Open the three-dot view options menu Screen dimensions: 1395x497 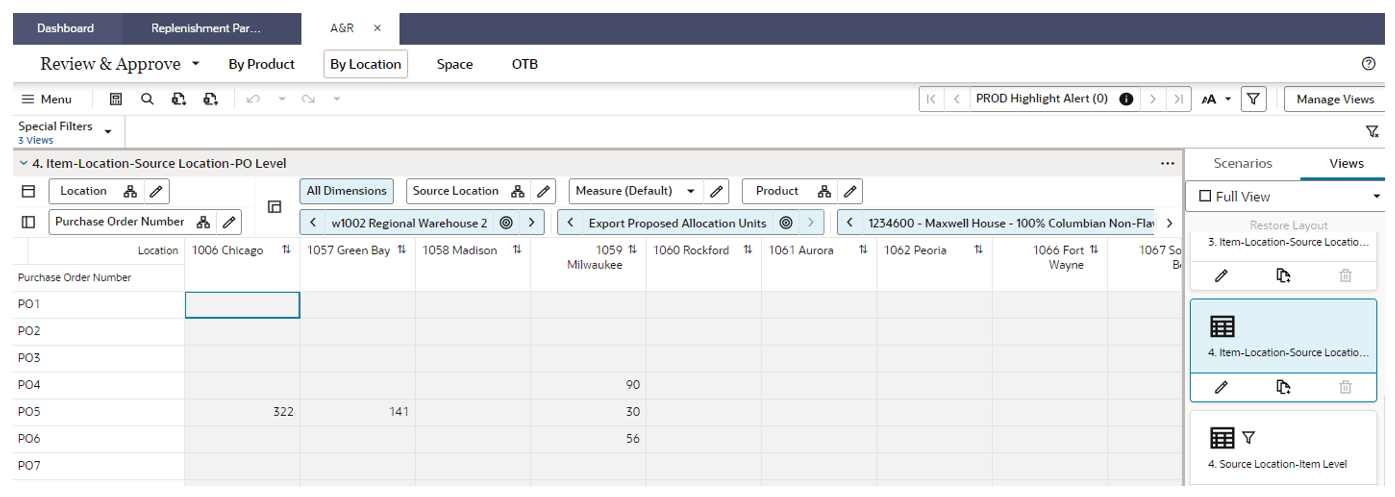coord(1167,163)
